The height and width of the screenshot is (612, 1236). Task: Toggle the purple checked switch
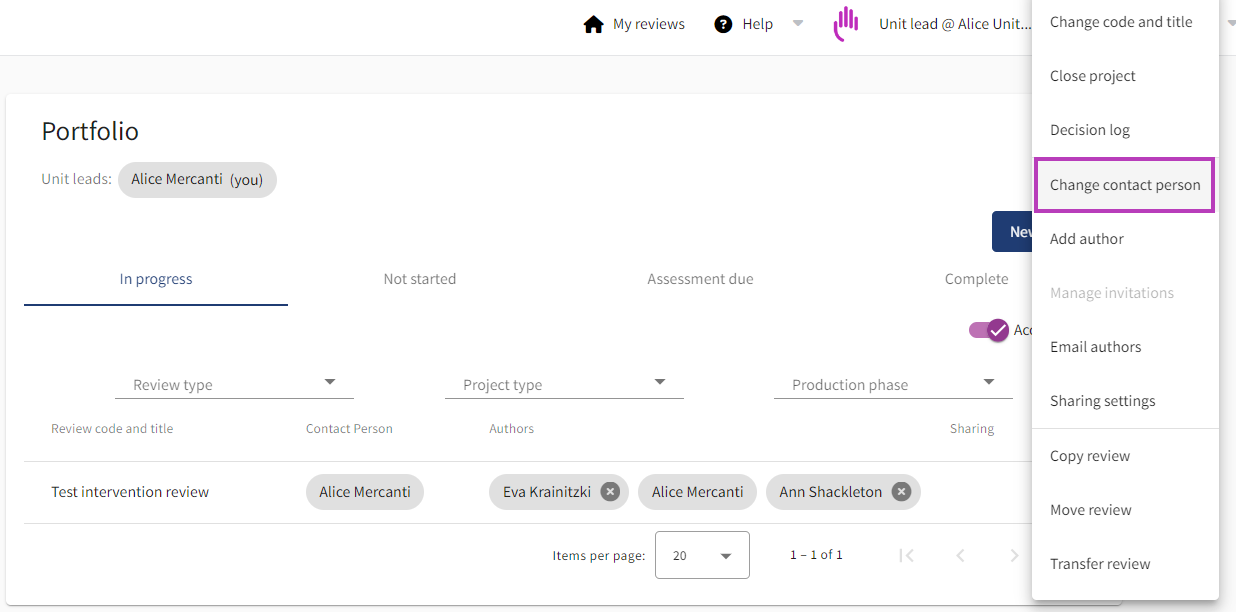(x=987, y=330)
